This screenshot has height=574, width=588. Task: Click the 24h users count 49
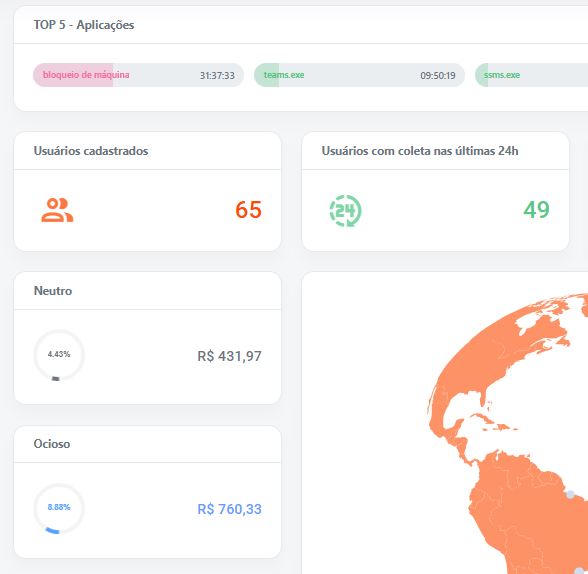click(x=536, y=210)
